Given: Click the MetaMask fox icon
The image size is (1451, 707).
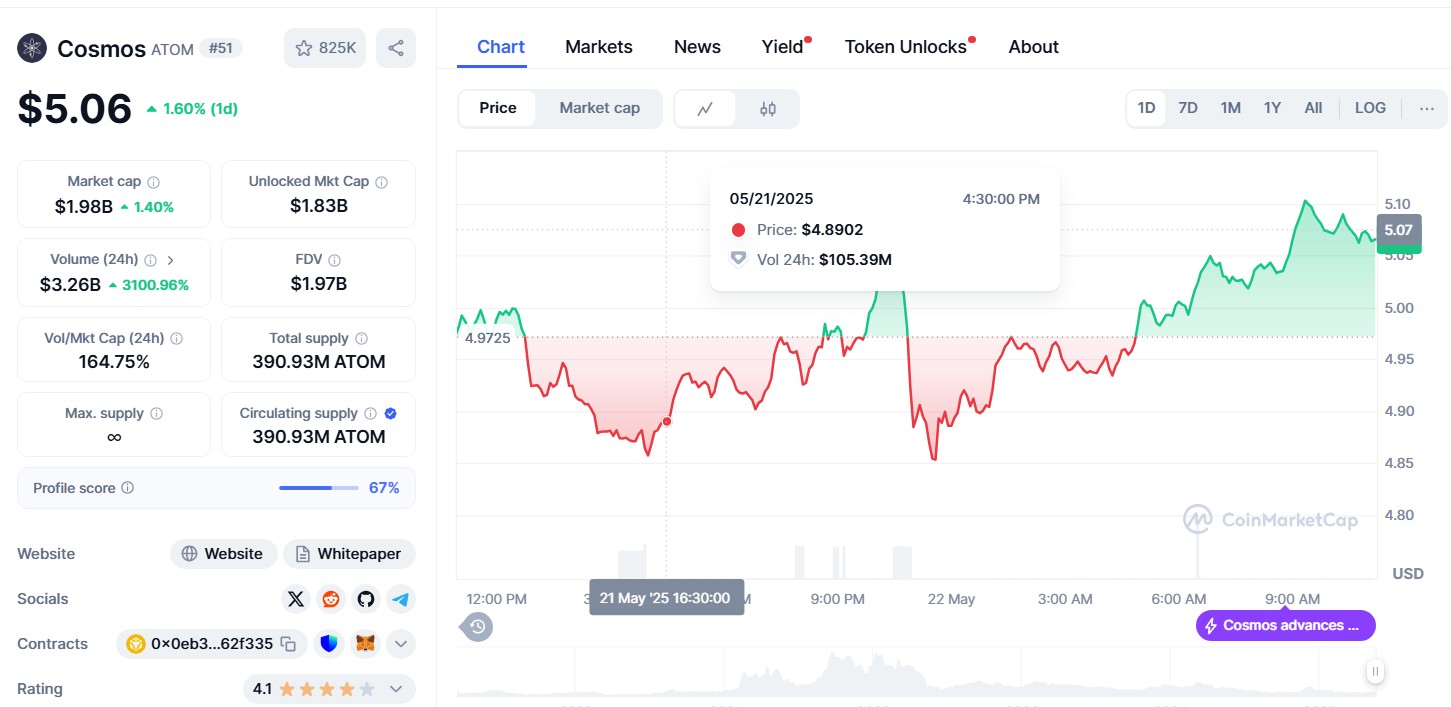Looking at the screenshot, I should 366,644.
